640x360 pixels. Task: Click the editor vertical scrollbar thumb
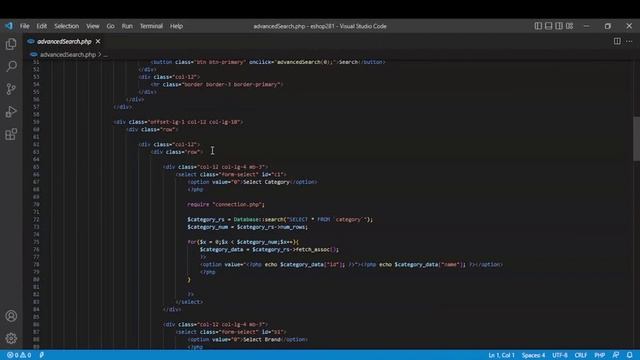pyautogui.click(x=636, y=139)
